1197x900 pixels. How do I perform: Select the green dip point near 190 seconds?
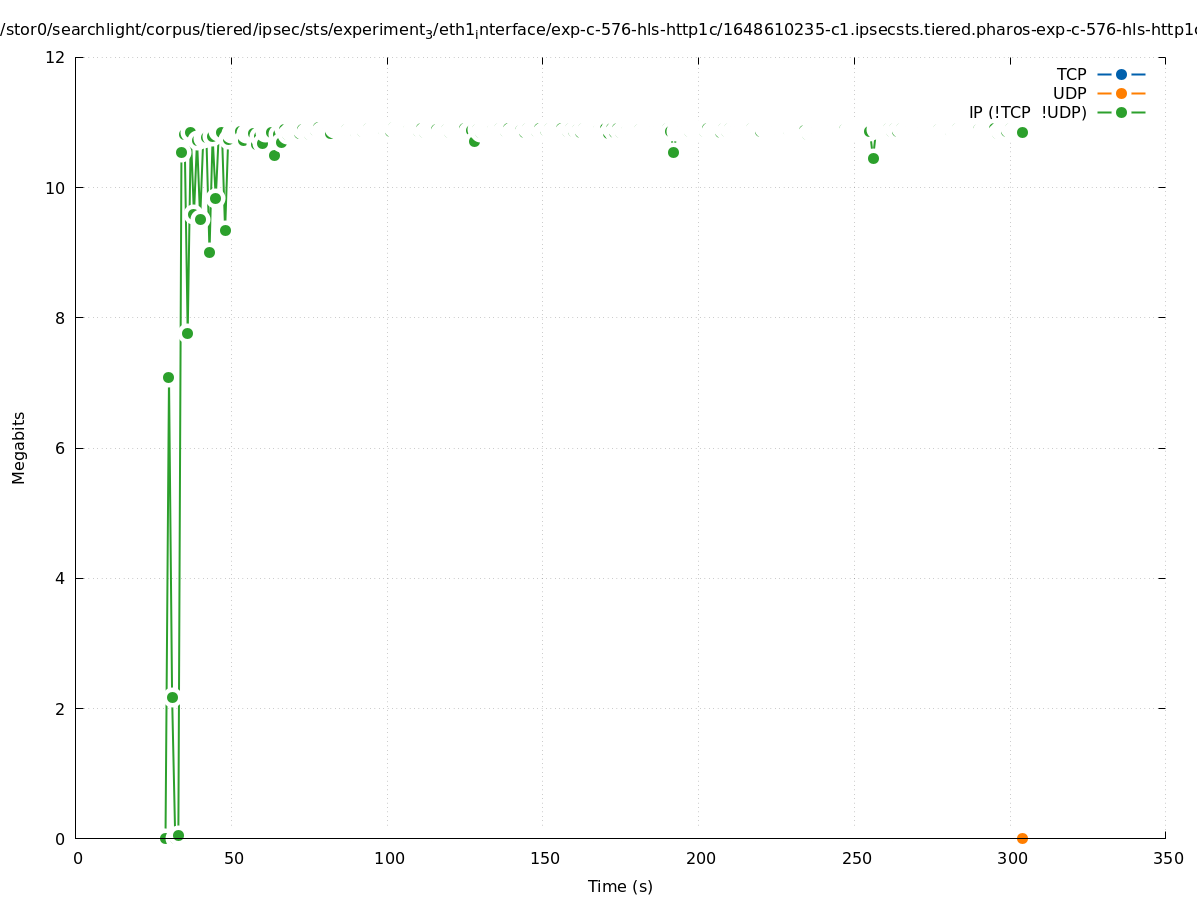tap(673, 152)
